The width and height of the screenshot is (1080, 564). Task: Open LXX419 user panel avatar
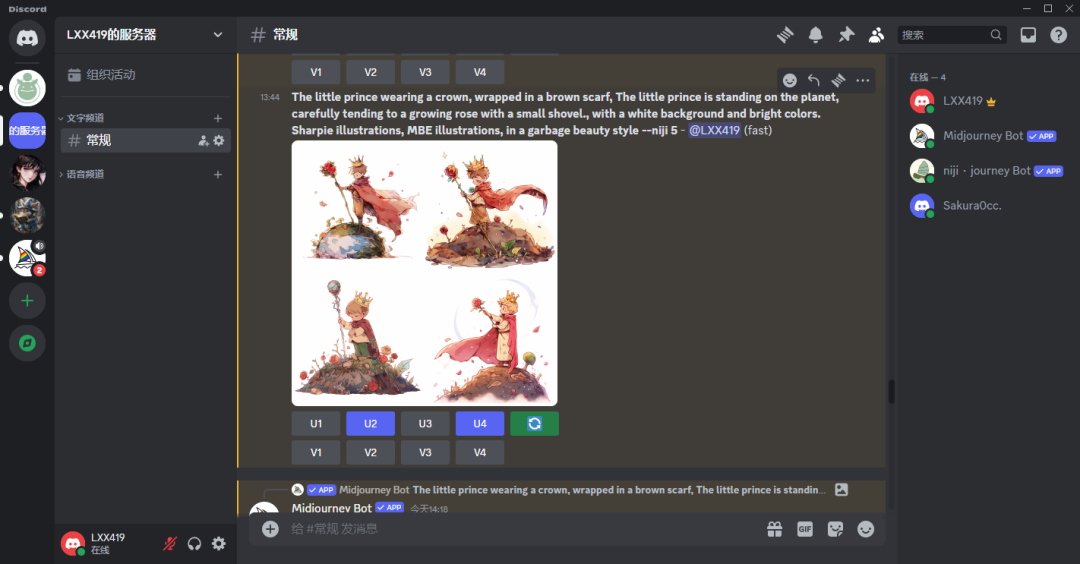coord(72,543)
